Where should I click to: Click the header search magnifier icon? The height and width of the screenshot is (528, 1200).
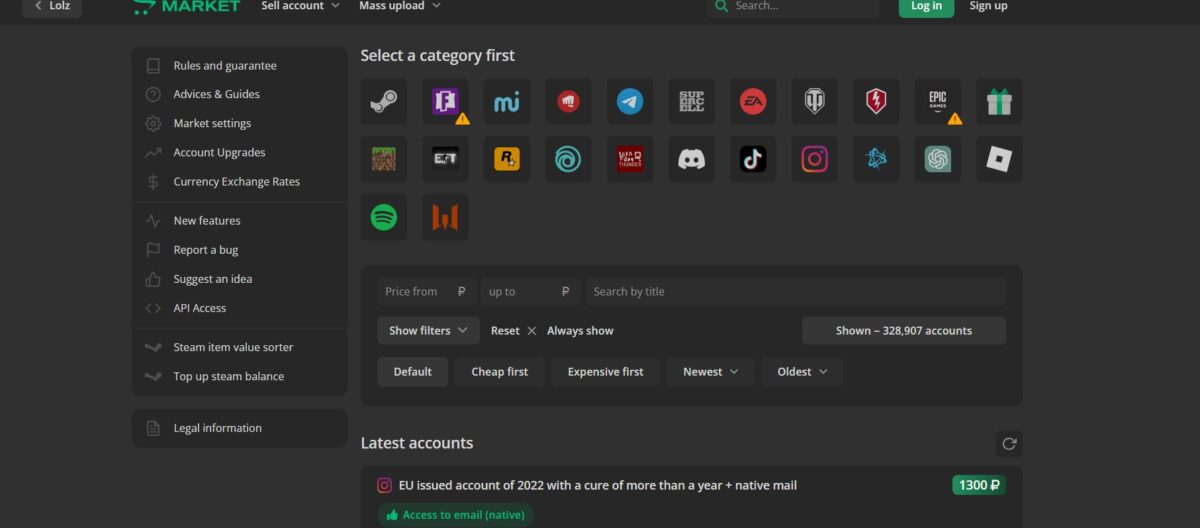(722, 6)
